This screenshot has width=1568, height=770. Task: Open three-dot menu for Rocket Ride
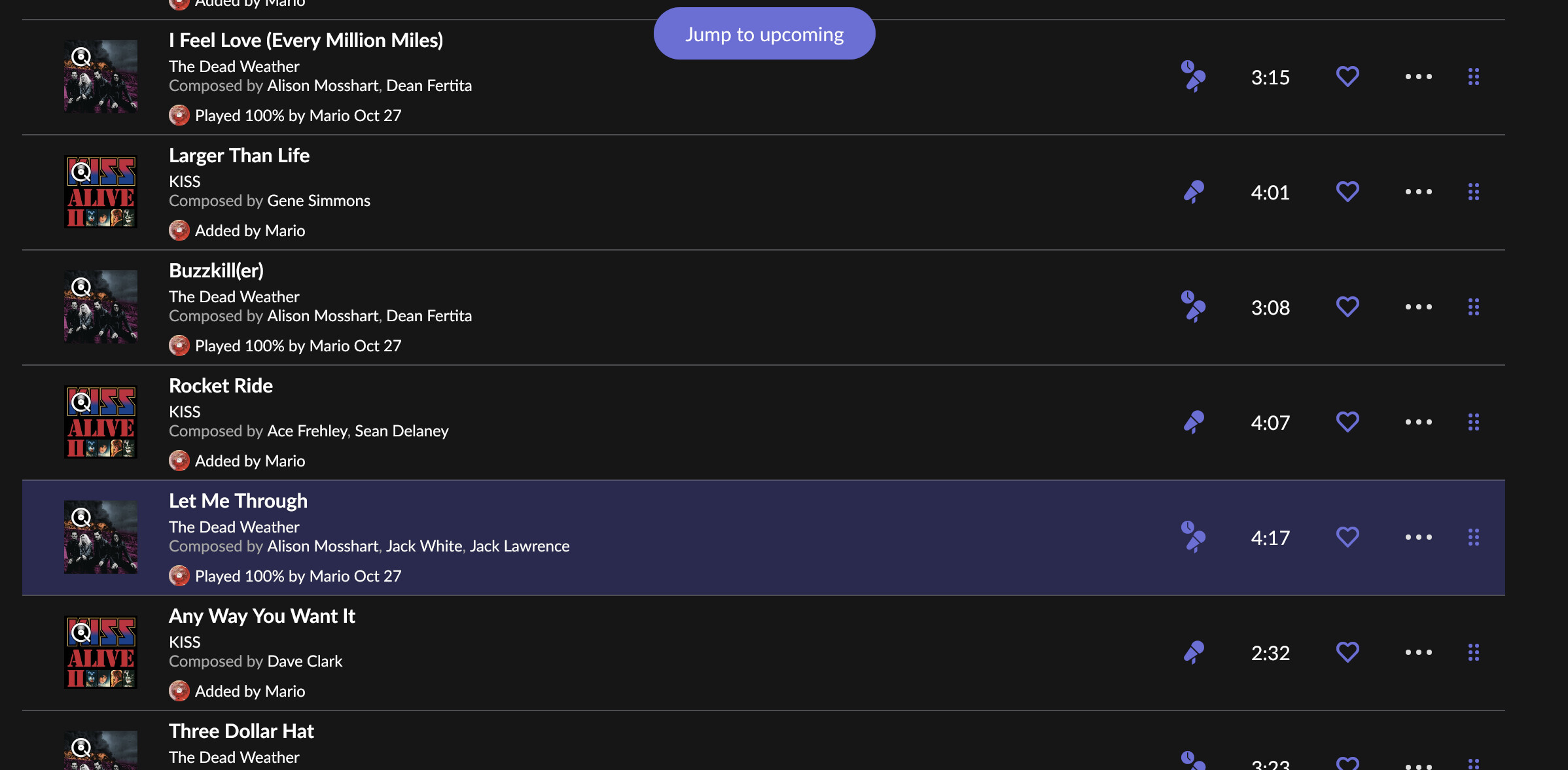point(1418,422)
